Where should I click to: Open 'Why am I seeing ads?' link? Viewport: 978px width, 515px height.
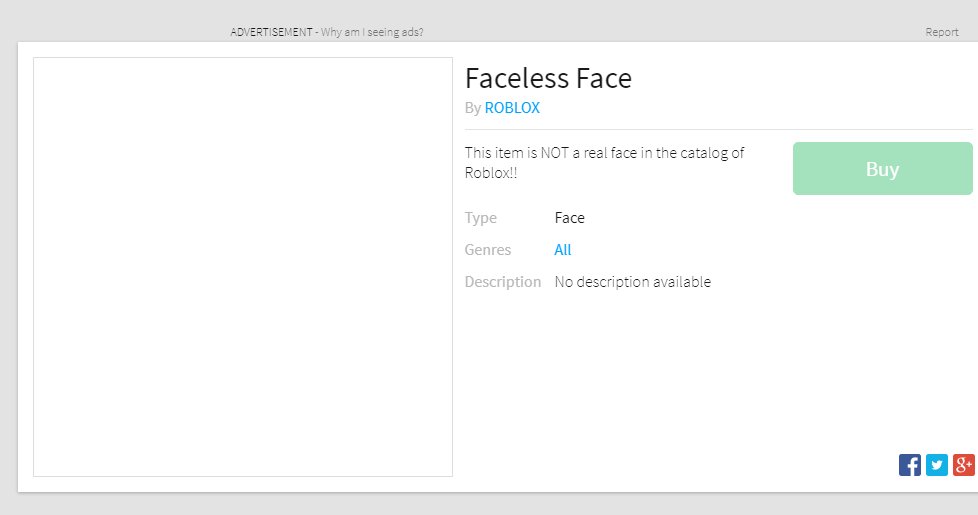(x=372, y=32)
